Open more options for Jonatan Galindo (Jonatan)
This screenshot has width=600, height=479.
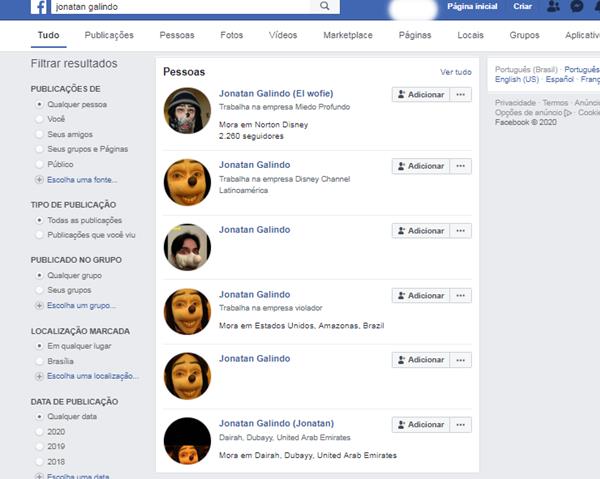[x=460, y=425]
